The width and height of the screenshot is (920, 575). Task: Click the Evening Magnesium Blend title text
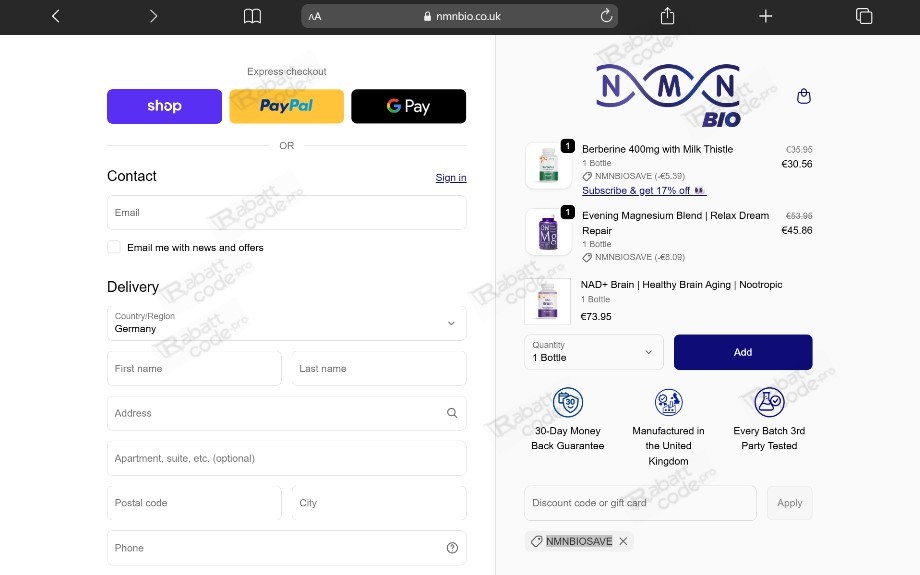coord(675,223)
